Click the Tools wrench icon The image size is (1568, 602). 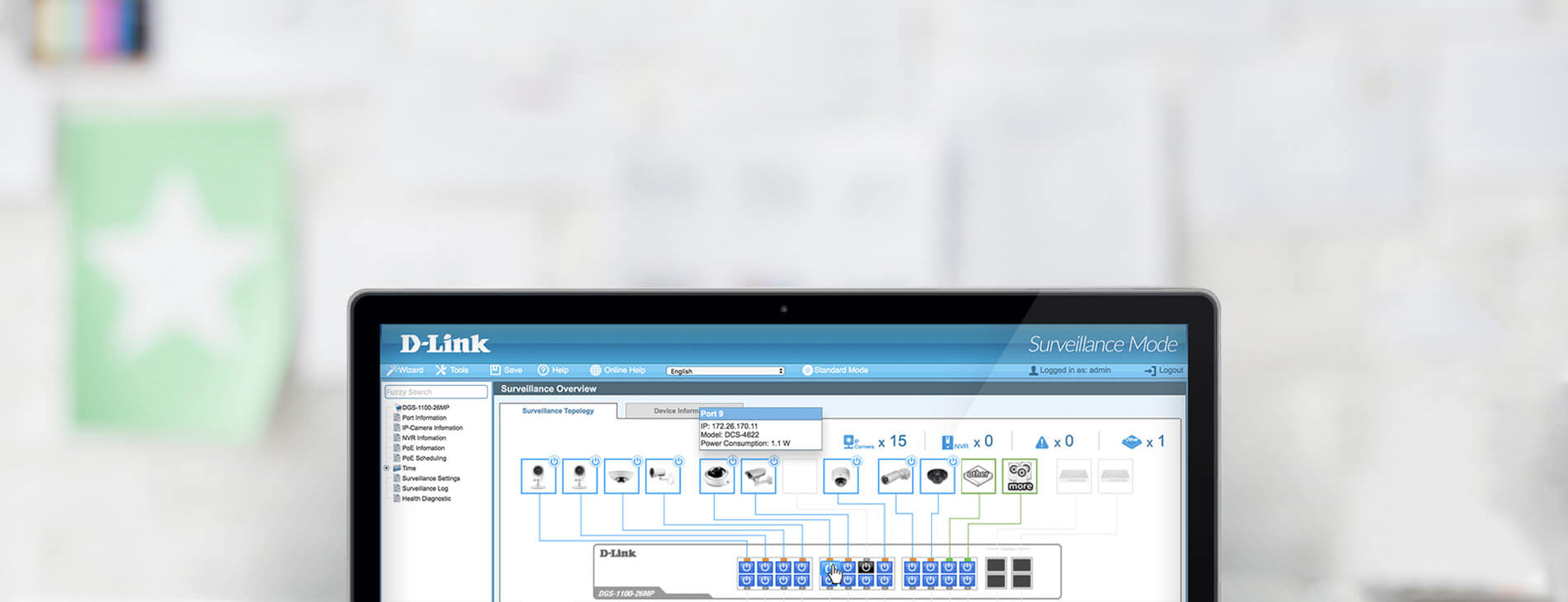tap(442, 370)
